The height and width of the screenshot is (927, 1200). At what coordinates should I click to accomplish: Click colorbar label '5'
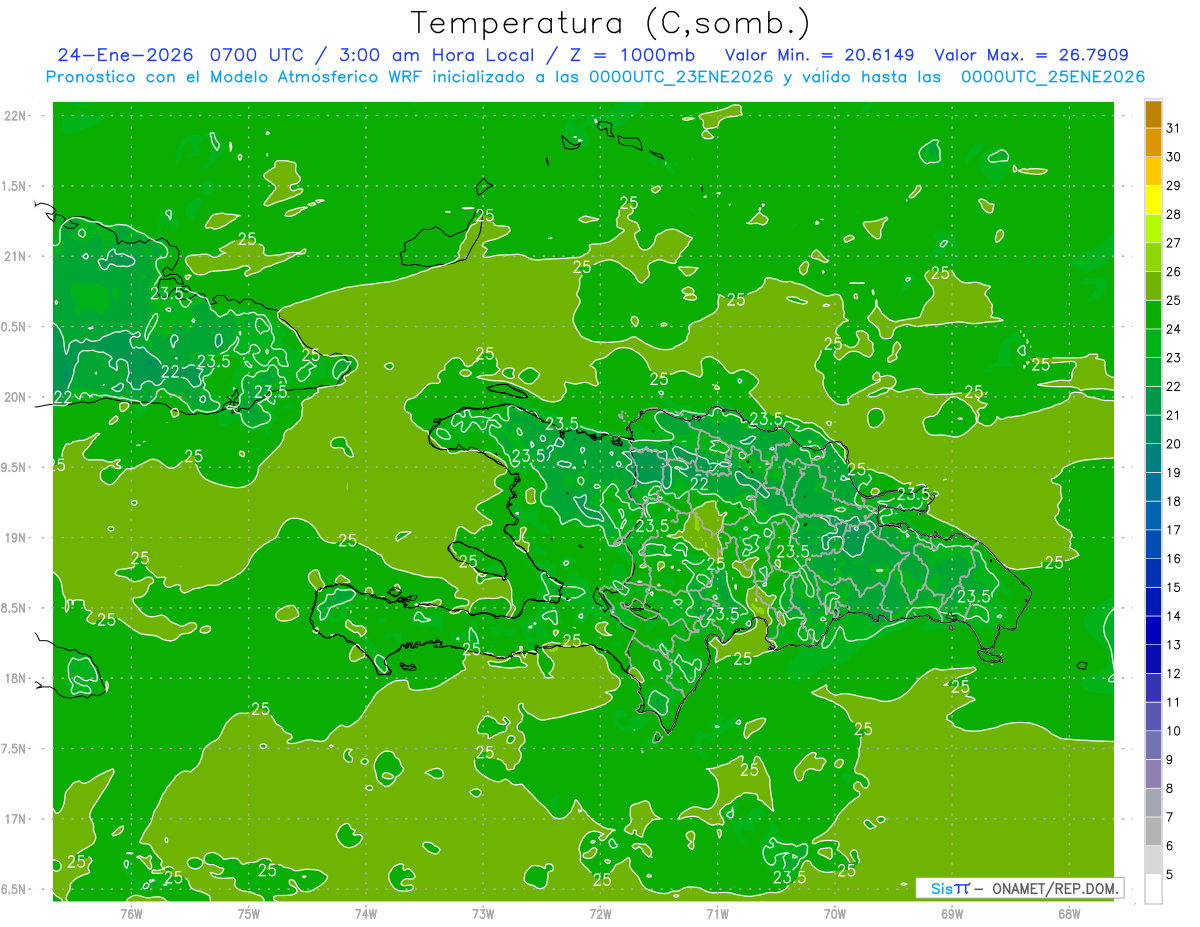(x=1170, y=874)
